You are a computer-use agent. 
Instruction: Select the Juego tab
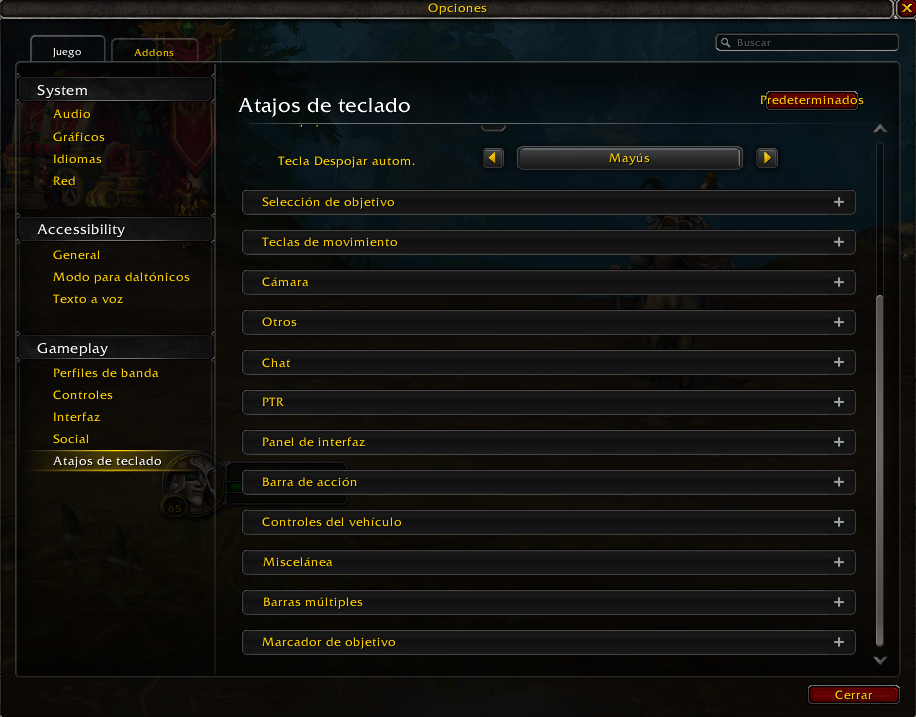click(x=67, y=51)
